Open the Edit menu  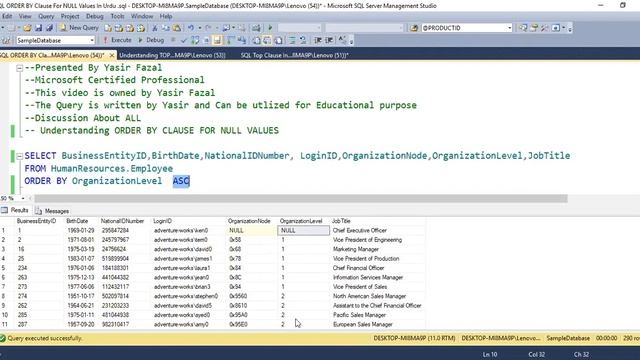pyautogui.click(x=7, y=16)
